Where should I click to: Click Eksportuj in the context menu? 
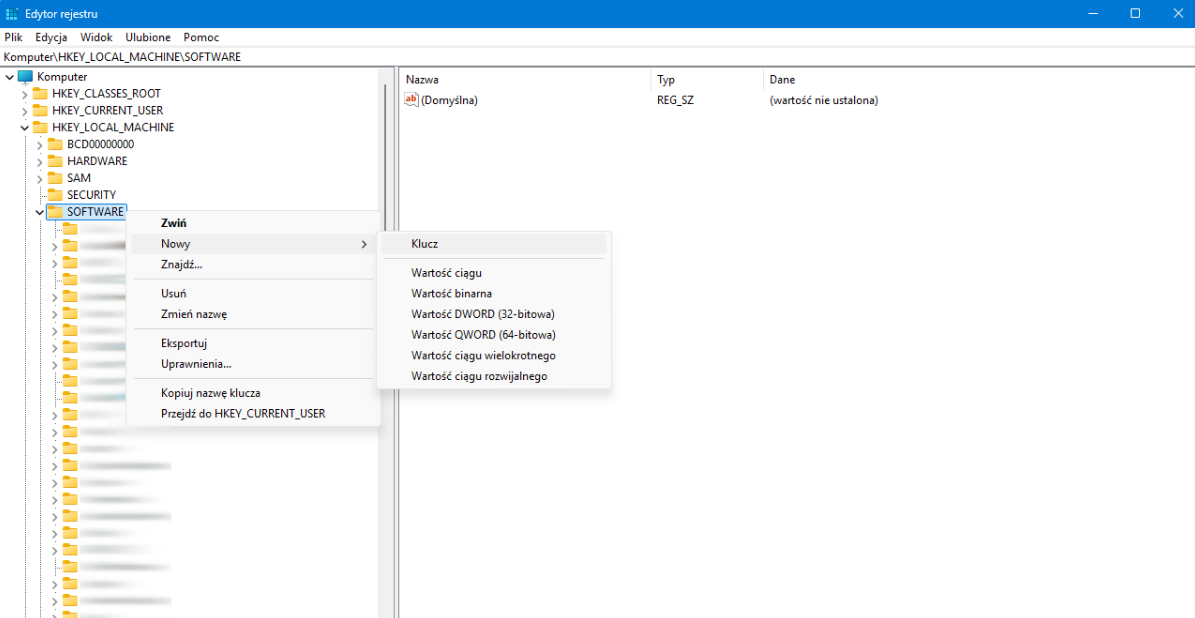pyautogui.click(x=184, y=343)
